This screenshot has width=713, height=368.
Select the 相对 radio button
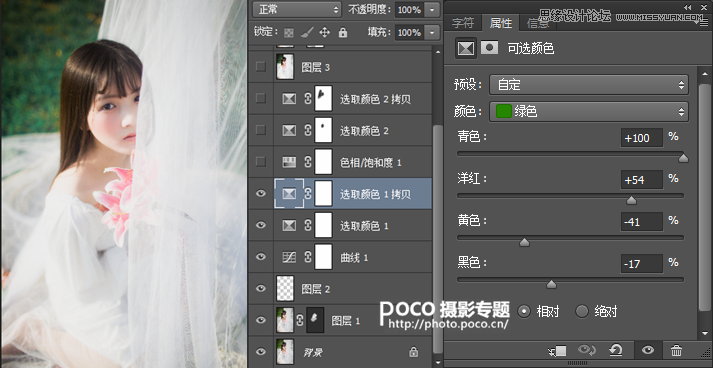tap(524, 312)
